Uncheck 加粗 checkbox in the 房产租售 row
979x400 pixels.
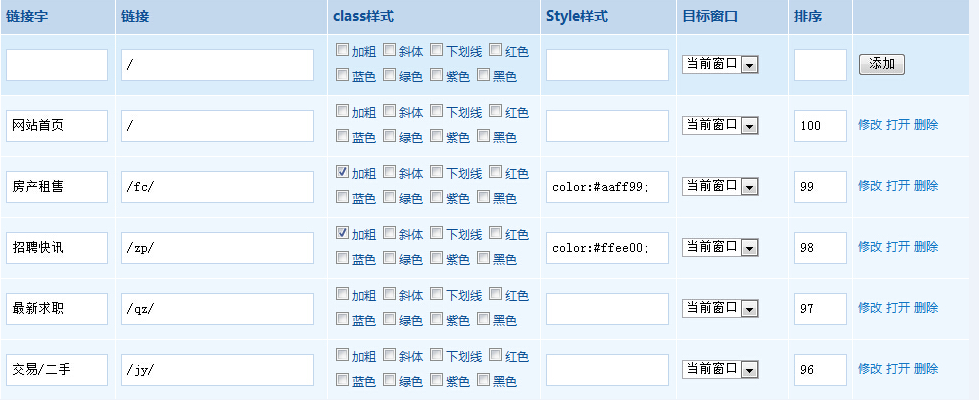[x=343, y=172]
